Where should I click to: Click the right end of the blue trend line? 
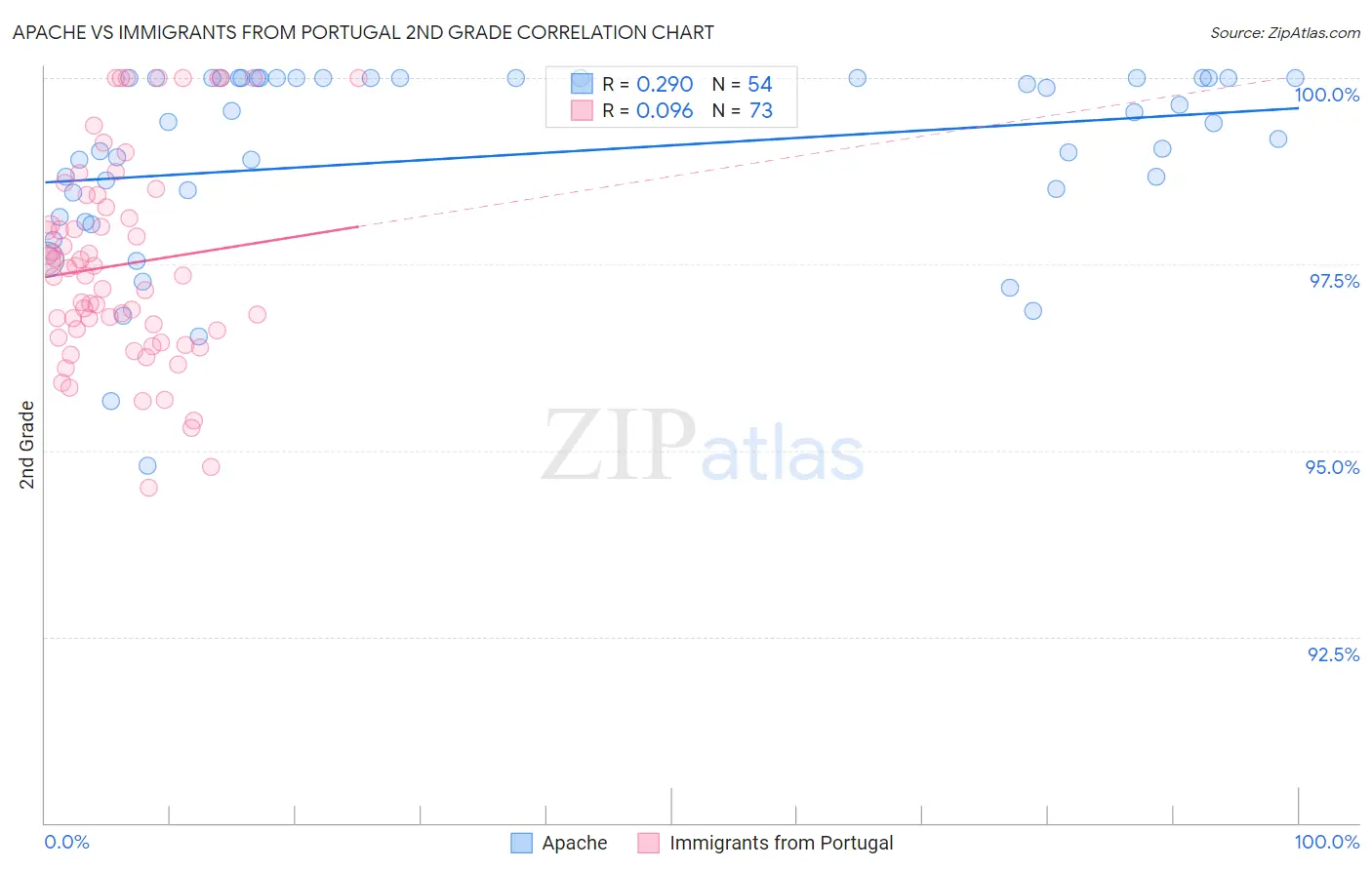tap(1298, 107)
